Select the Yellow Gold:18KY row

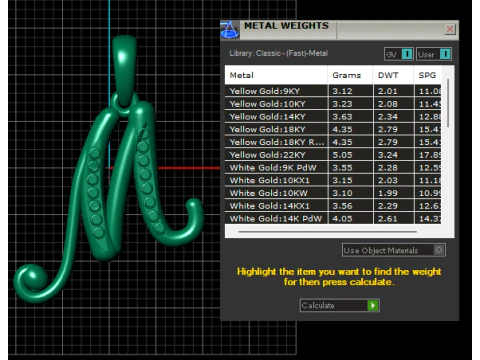point(333,129)
